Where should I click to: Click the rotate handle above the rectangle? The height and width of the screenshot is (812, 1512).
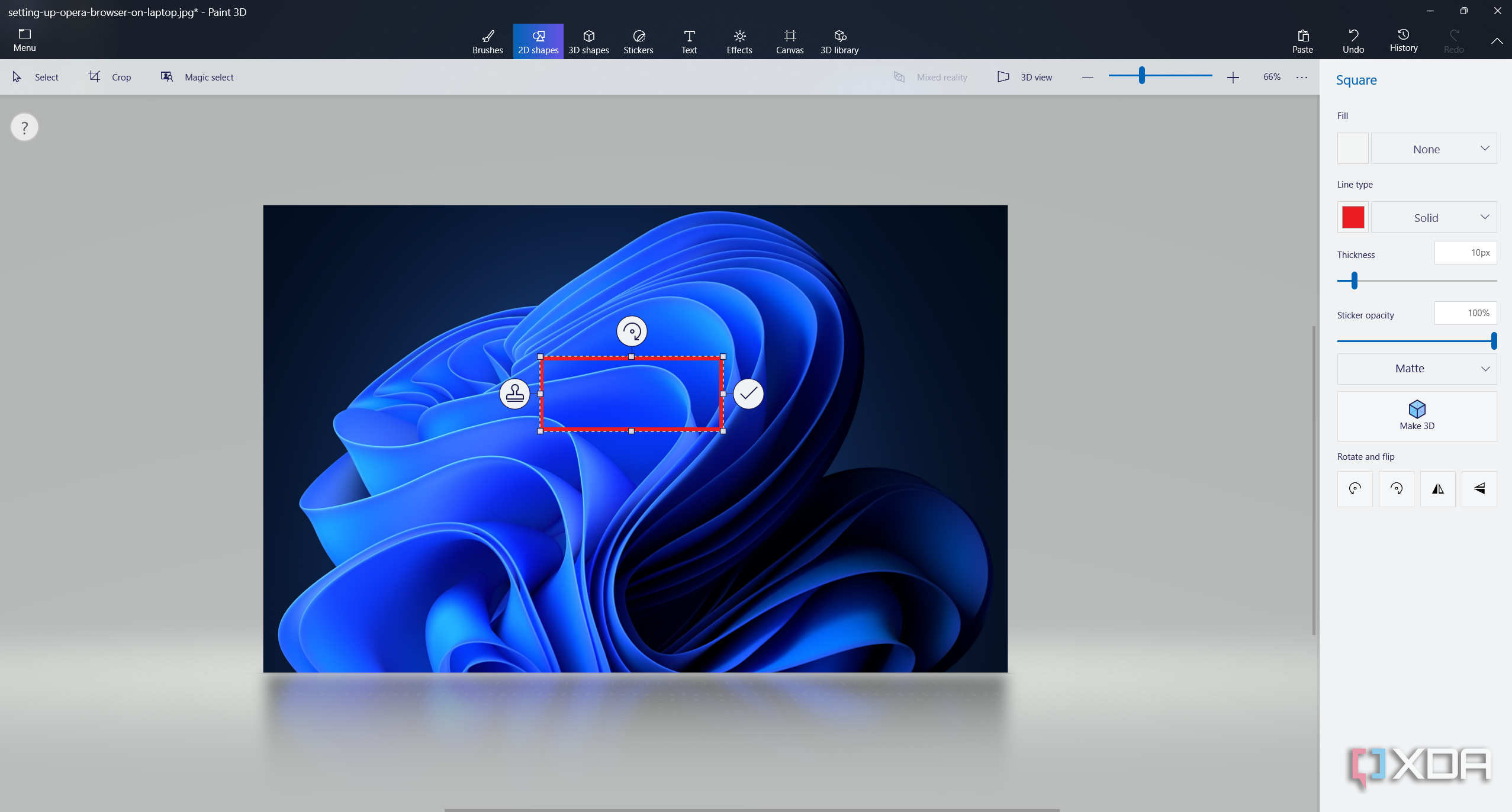tap(632, 331)
